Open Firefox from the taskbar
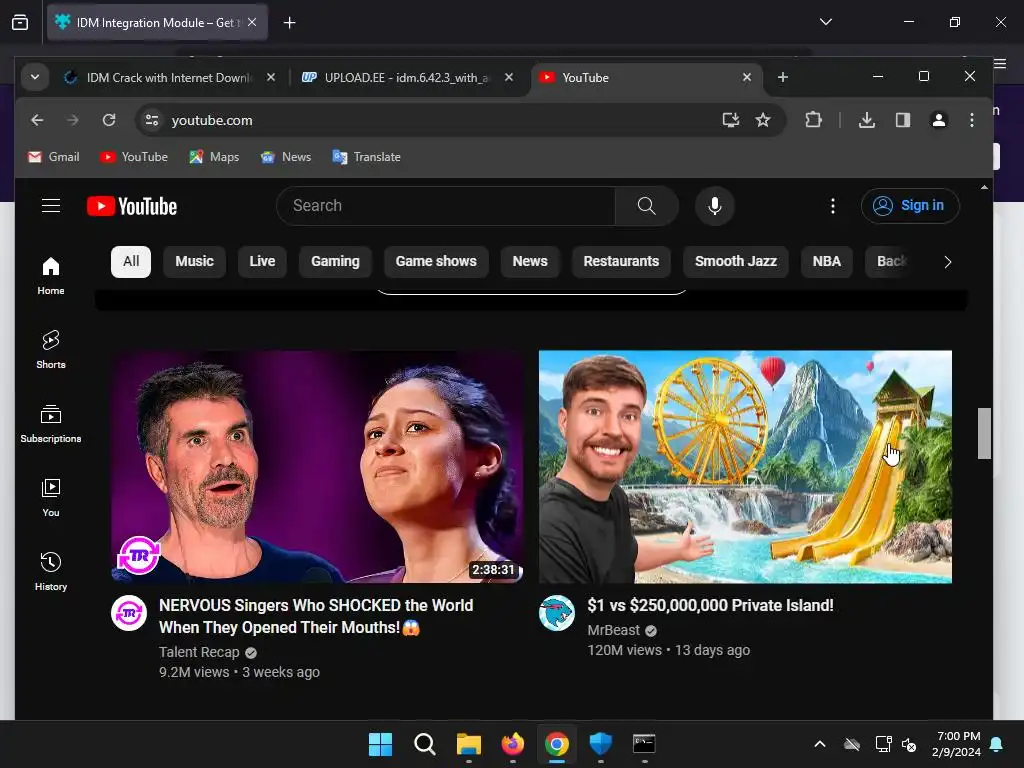The image size is (1024, 768). [x=513, y=744]
